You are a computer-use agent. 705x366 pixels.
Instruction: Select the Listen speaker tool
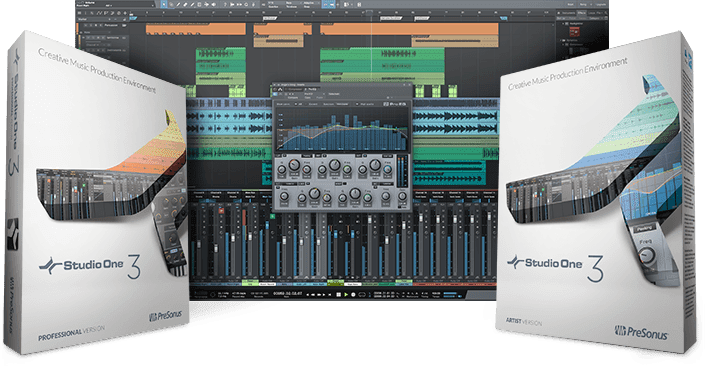point(213,4)
